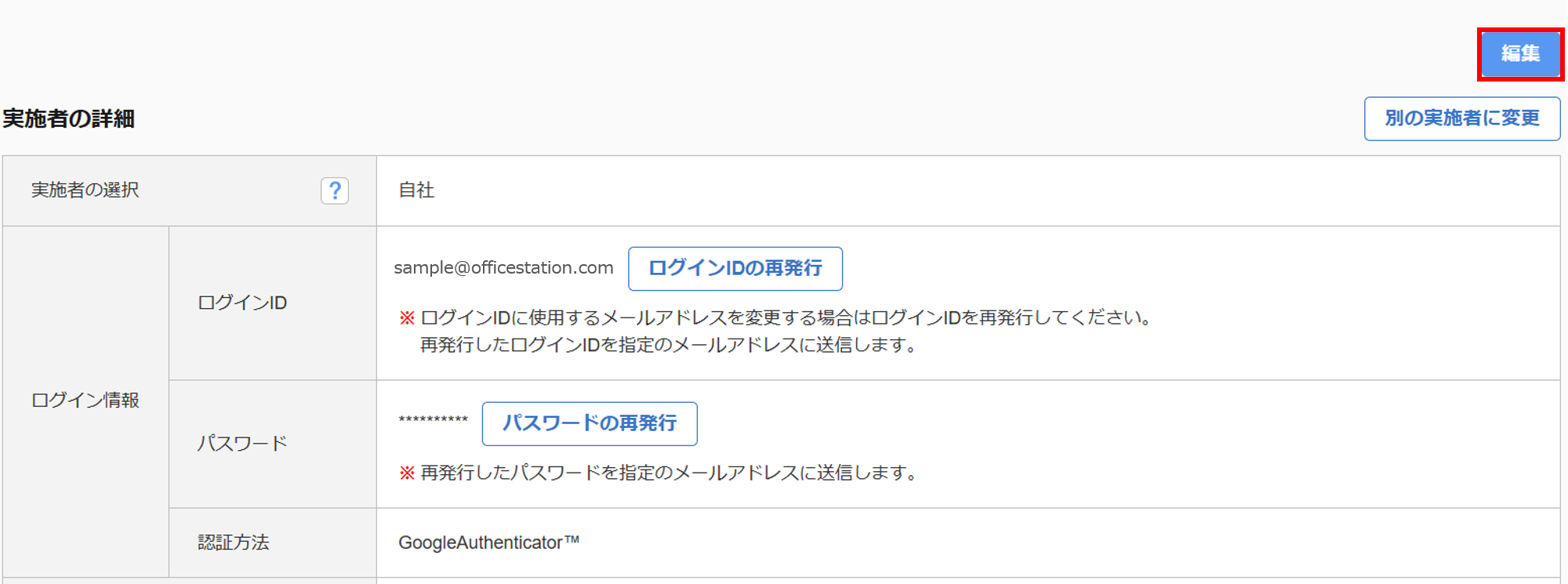Click the sample@officestation.com email text

coord(503,268)
